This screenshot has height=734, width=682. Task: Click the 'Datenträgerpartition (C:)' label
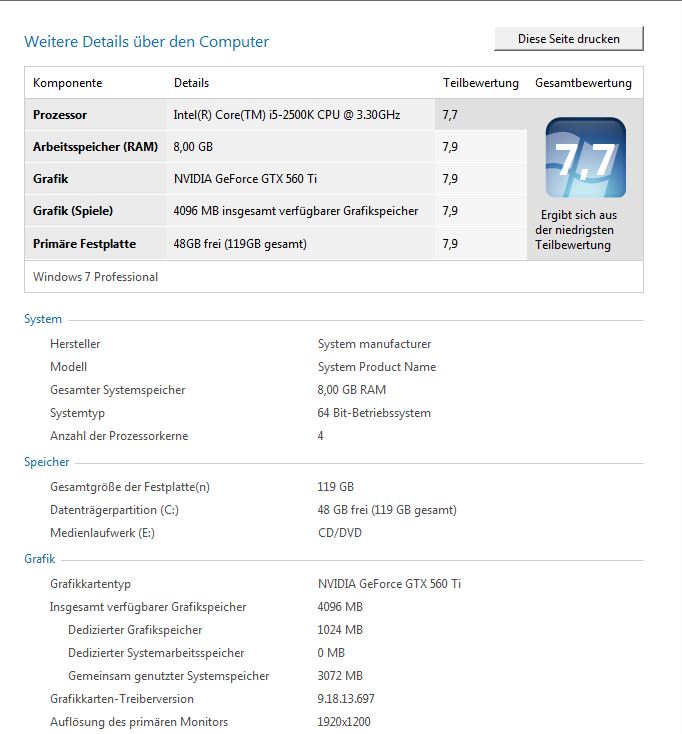(x=114, y=510)
